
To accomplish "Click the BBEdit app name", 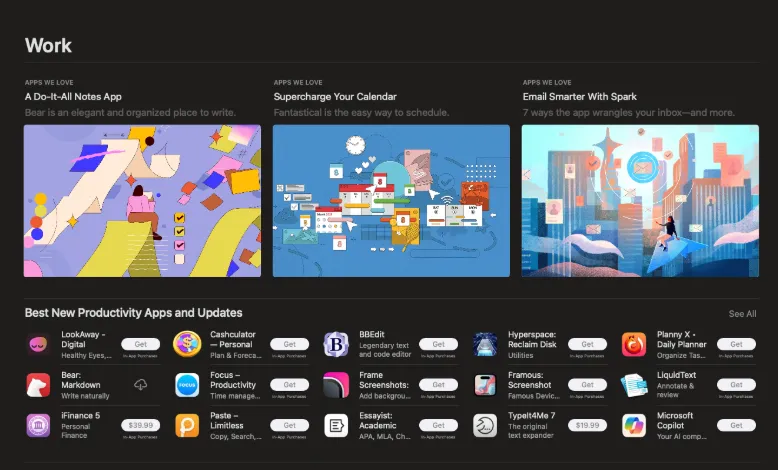I will coord(372,335).
